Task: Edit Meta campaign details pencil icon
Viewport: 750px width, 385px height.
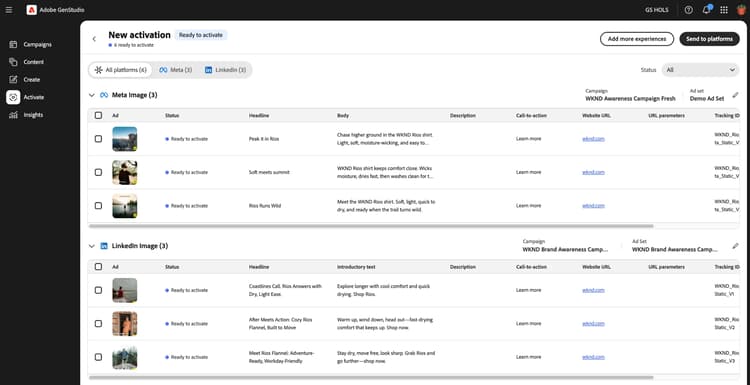Action: pos(735,95)
